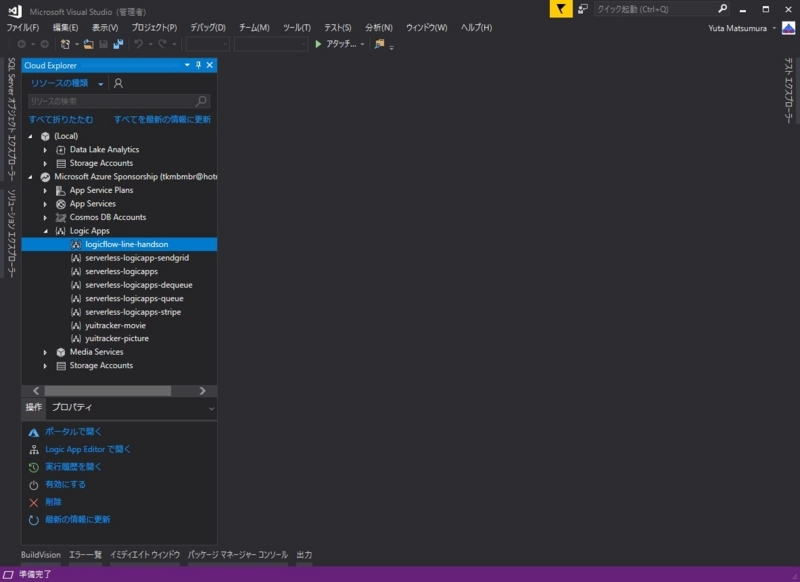Expand the Cosmos DB Accounts node
The image size is (800, 582).
click(45, 217)
